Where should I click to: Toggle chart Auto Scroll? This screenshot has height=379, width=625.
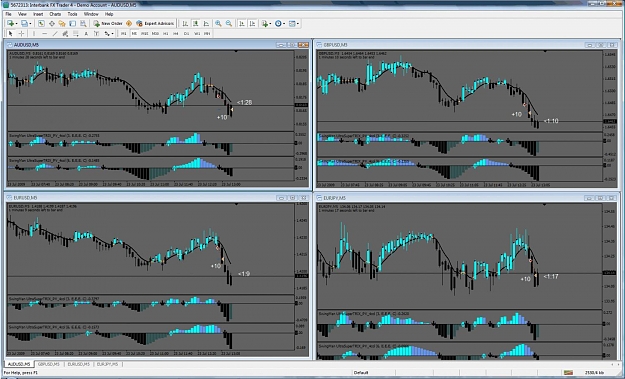pos(242,24)
